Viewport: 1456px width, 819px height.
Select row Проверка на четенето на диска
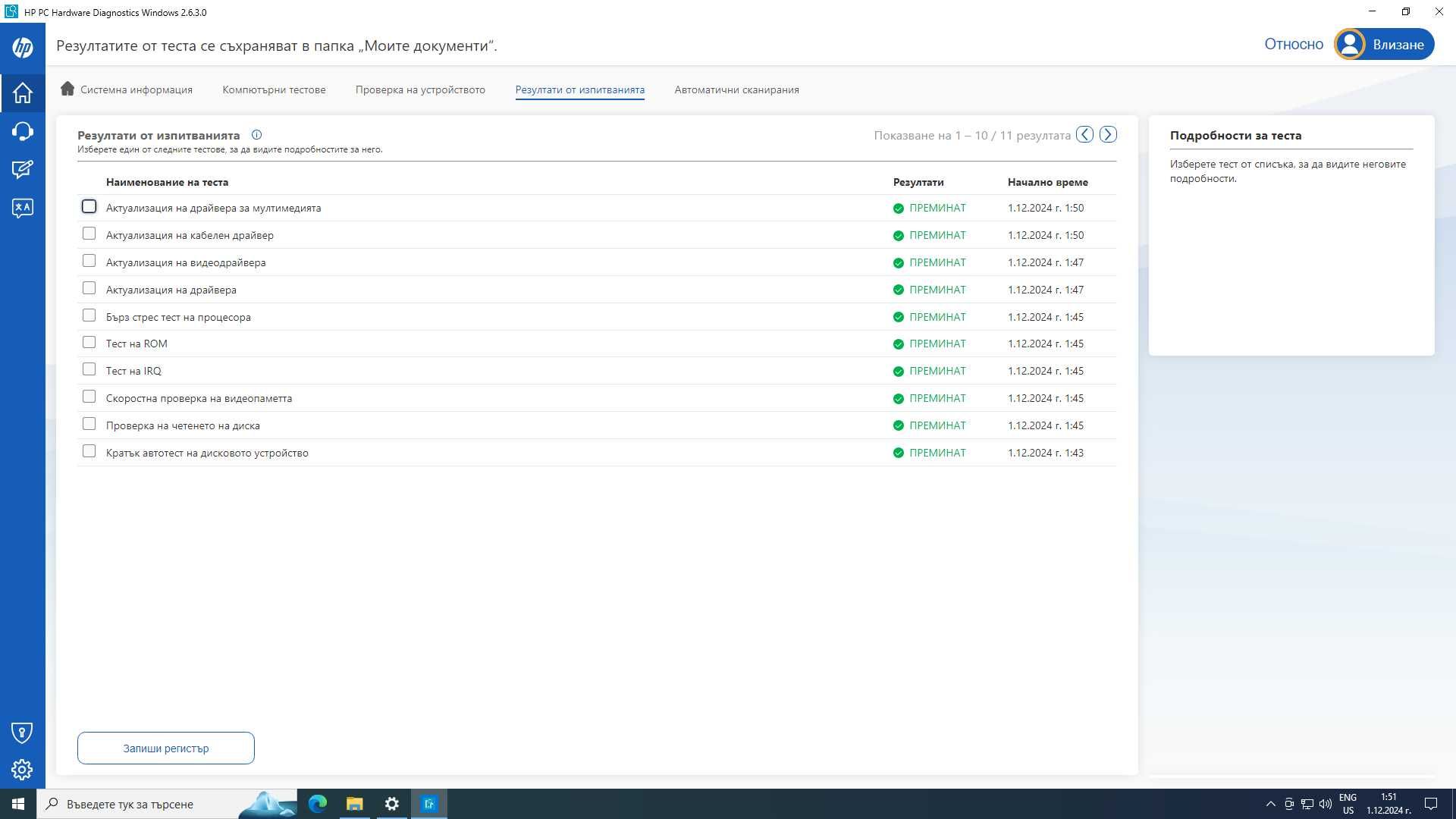(x=596, y=425)
